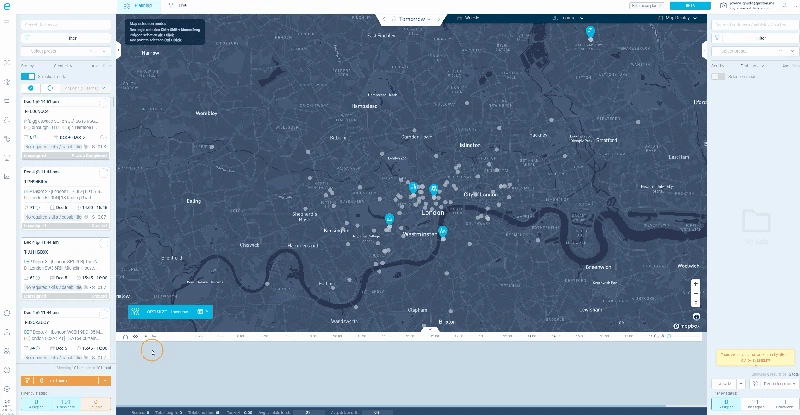Turn off the blue toggle in left panel
The width and height of the screenshot is (800, 415).
coord(28,77)
